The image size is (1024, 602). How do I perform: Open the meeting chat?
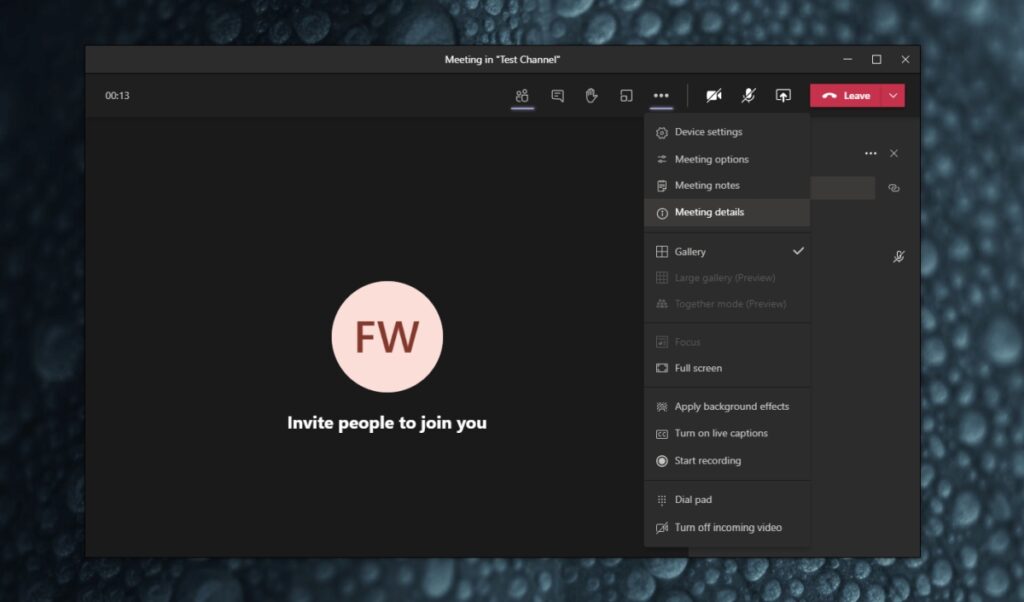coord(557,95)
